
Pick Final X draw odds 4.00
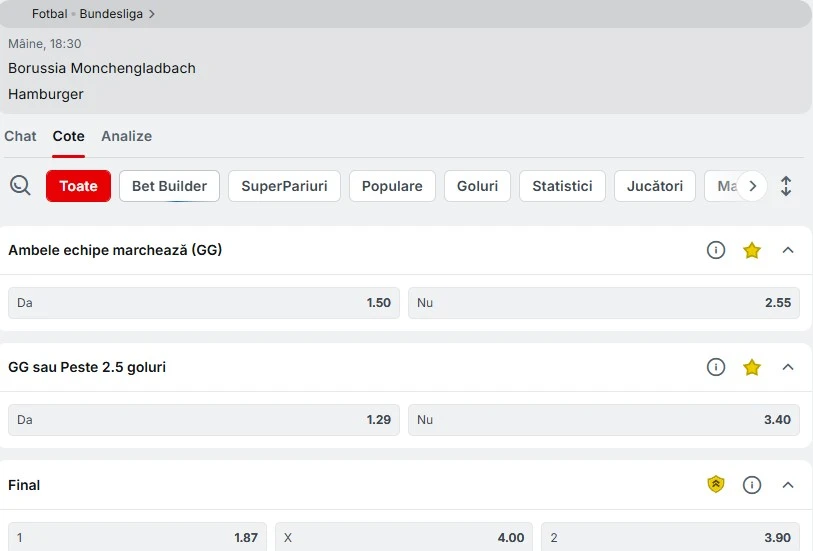coord(404,537)
